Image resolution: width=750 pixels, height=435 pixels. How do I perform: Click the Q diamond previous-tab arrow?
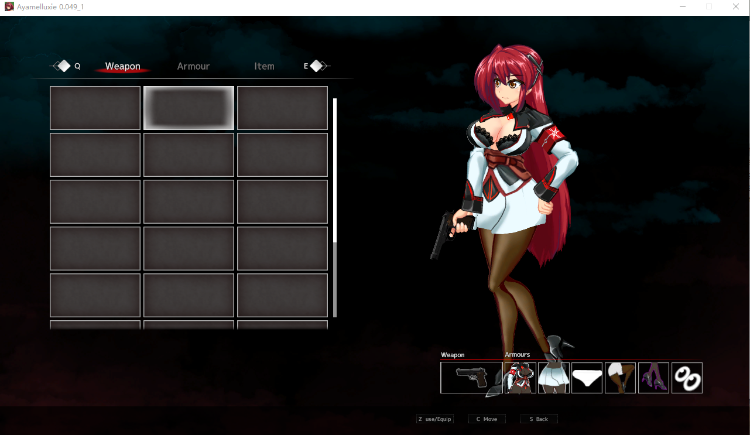pyautogui.click(x=63, y=66)
